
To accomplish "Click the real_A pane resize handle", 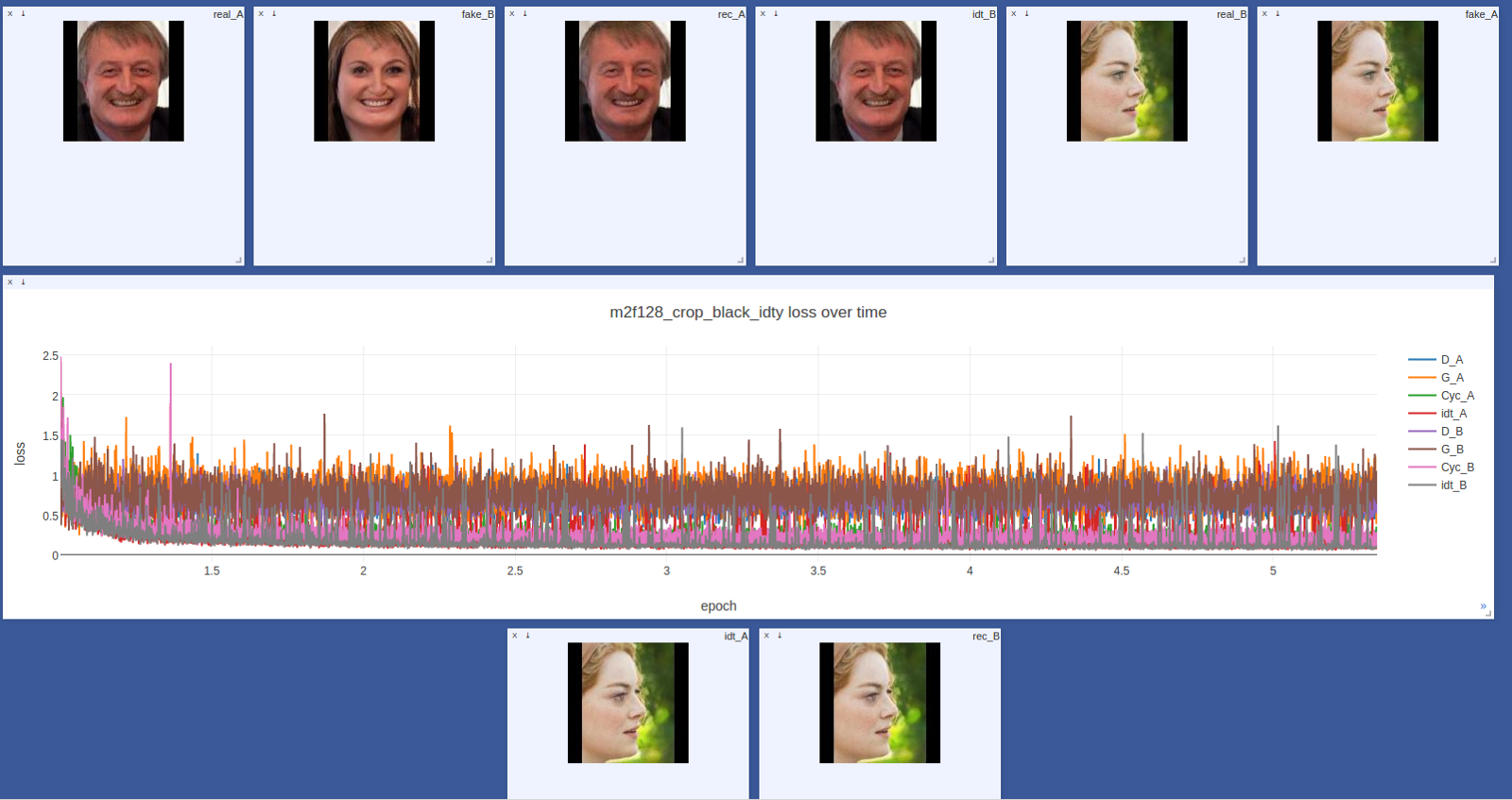I will pyautogui.click(x=238, y=260).
